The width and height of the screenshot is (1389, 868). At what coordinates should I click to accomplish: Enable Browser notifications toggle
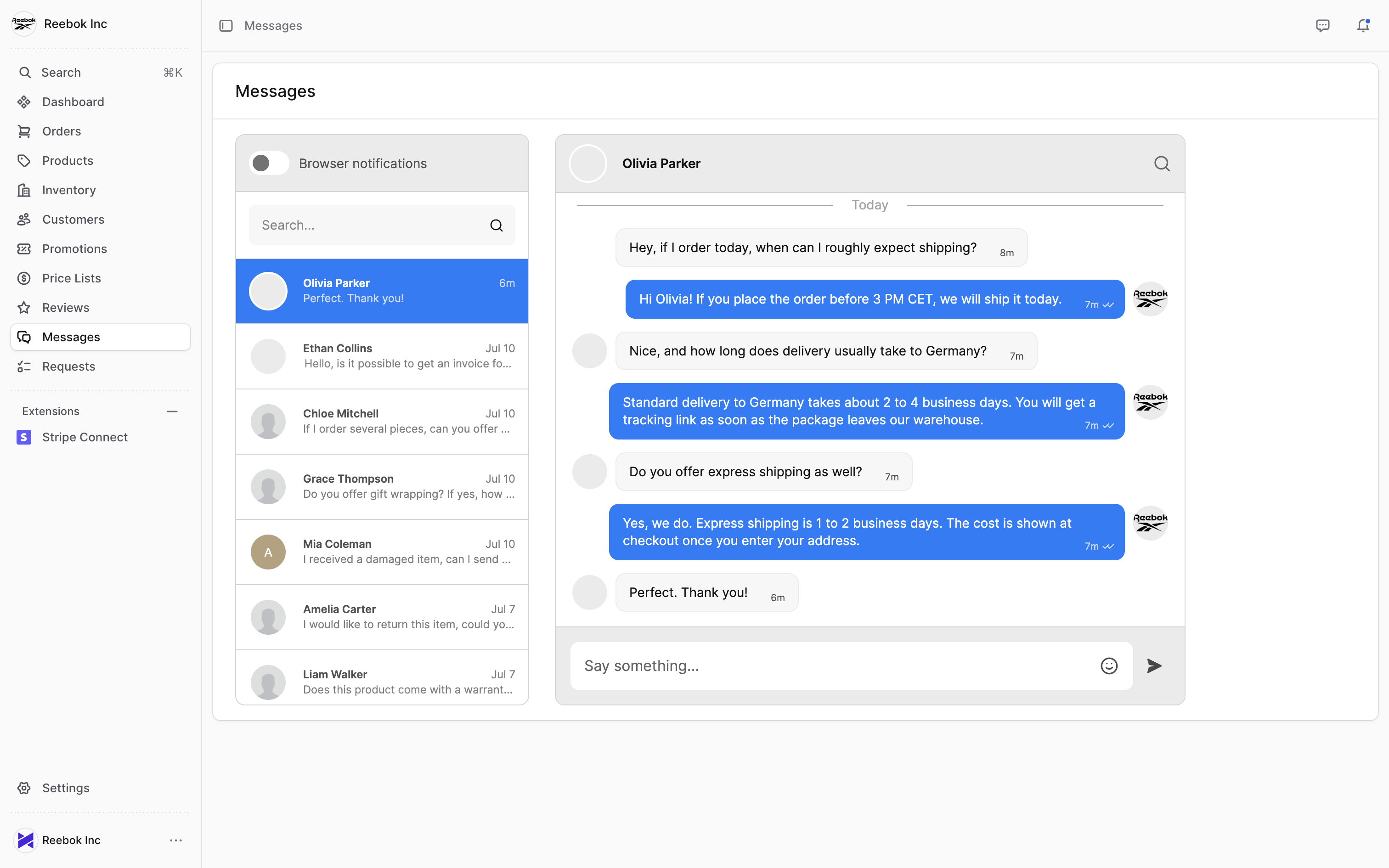269,163
